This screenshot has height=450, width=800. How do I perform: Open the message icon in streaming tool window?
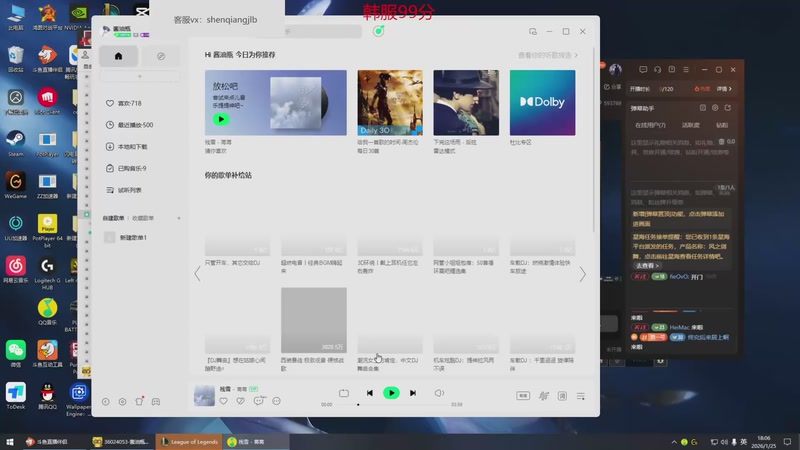pyautogui.click(x=643, y=69)
